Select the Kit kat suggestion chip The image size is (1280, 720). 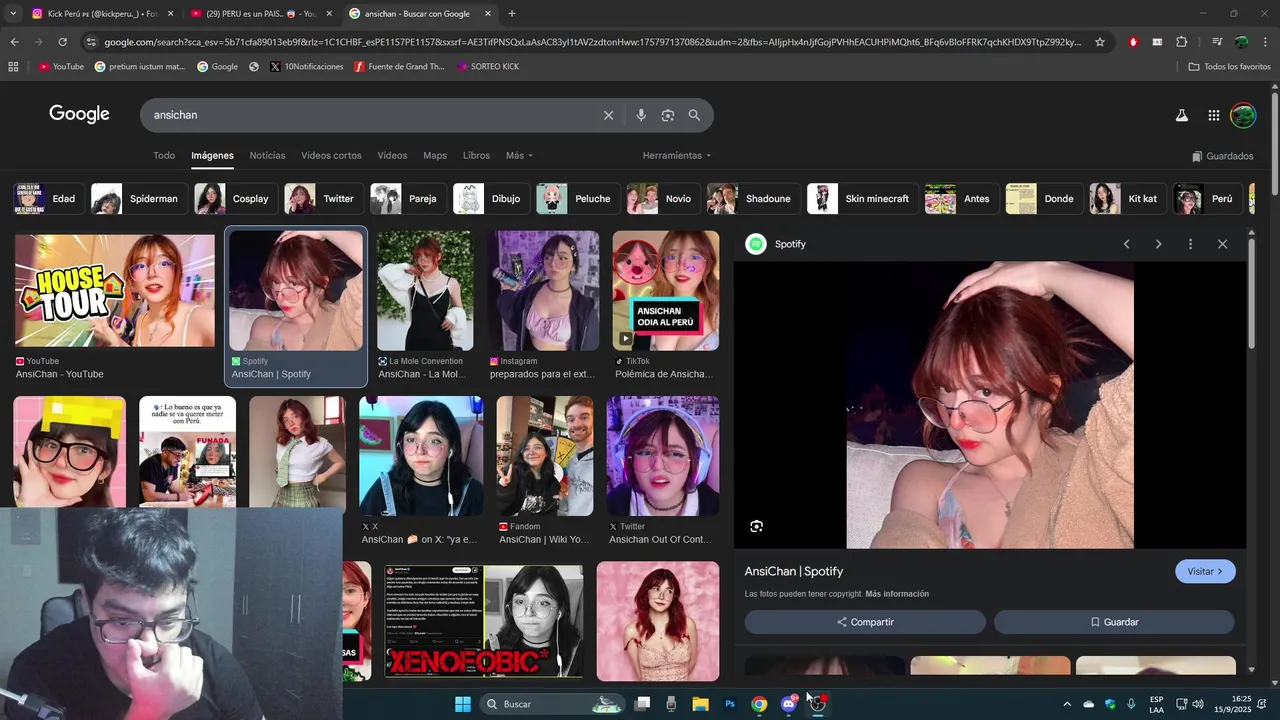click(1126, 199)
